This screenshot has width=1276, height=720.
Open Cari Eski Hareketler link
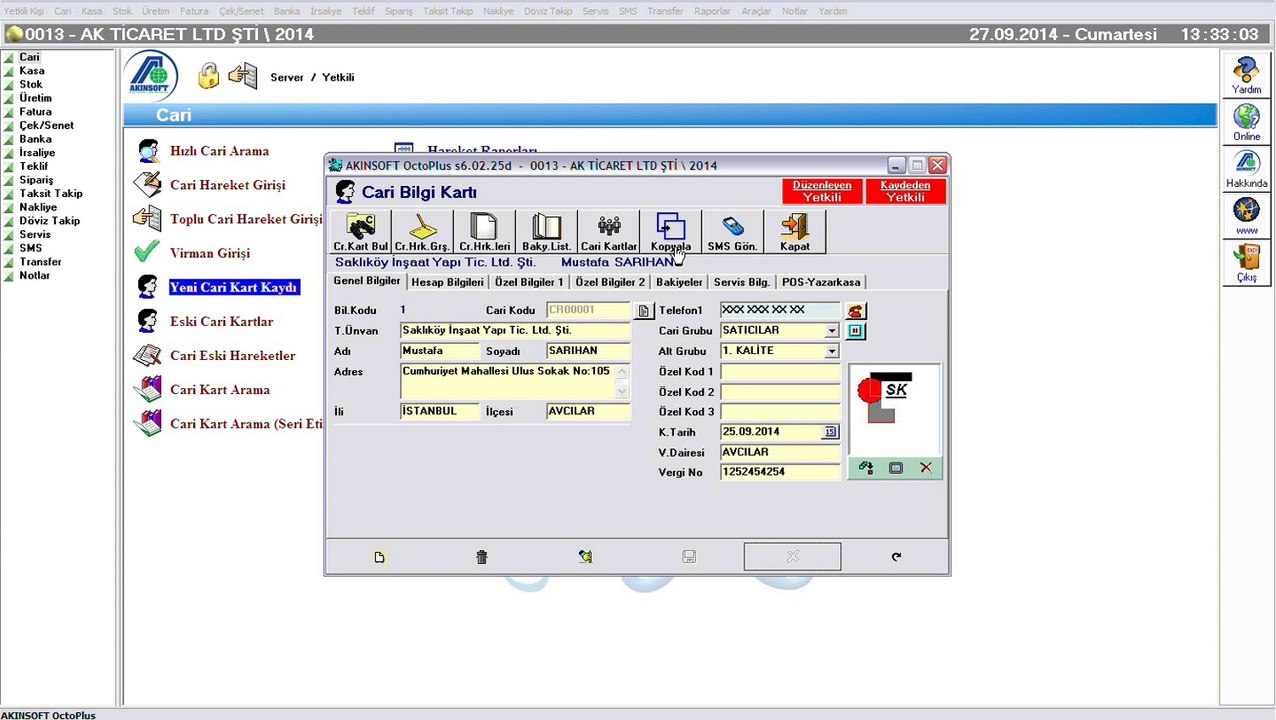[x=232, y=355]
